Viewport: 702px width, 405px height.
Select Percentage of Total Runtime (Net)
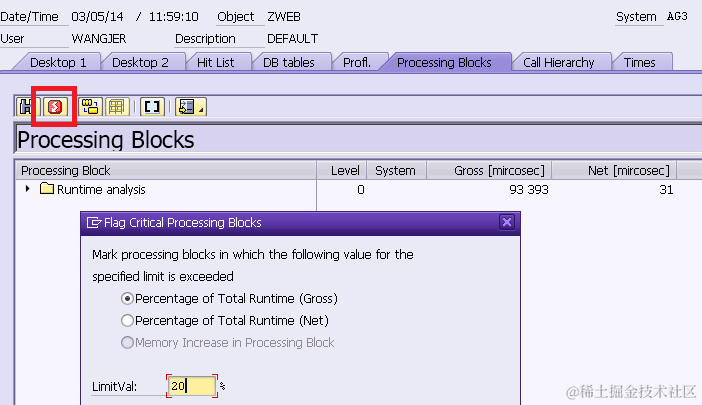pos(127,320)
